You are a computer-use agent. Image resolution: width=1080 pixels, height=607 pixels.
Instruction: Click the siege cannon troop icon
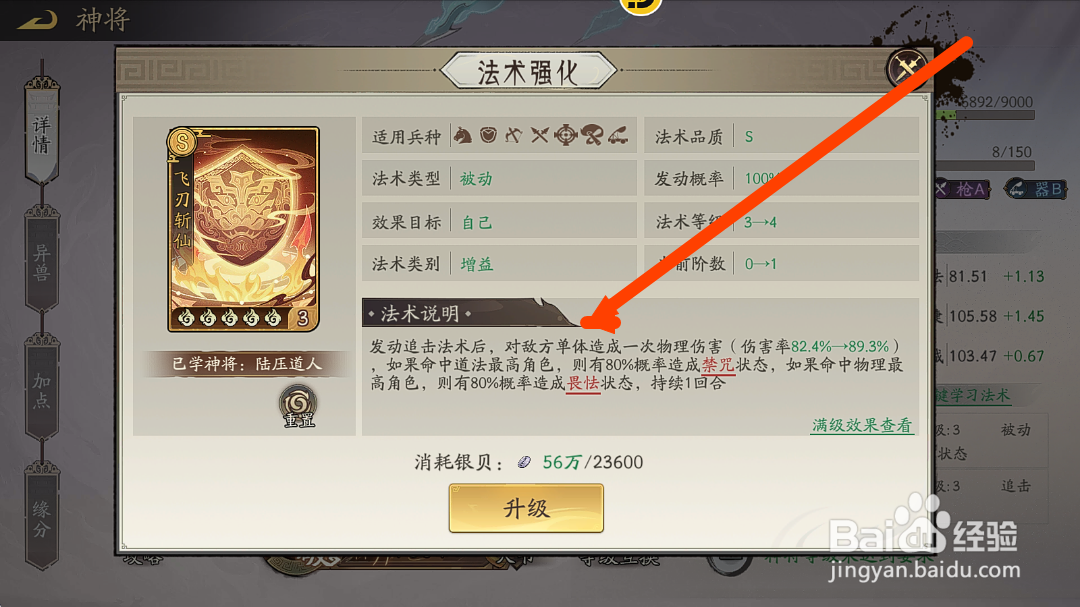618,135
